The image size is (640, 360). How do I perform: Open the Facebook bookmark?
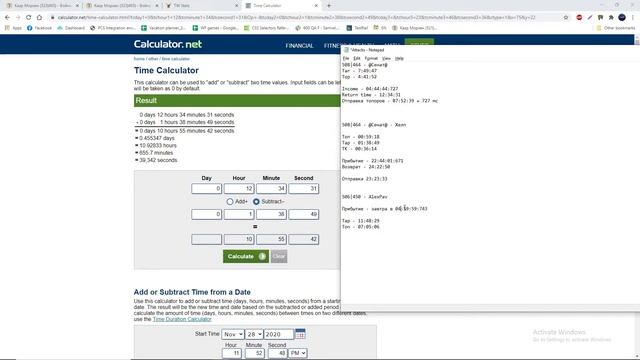click(39, 28)
